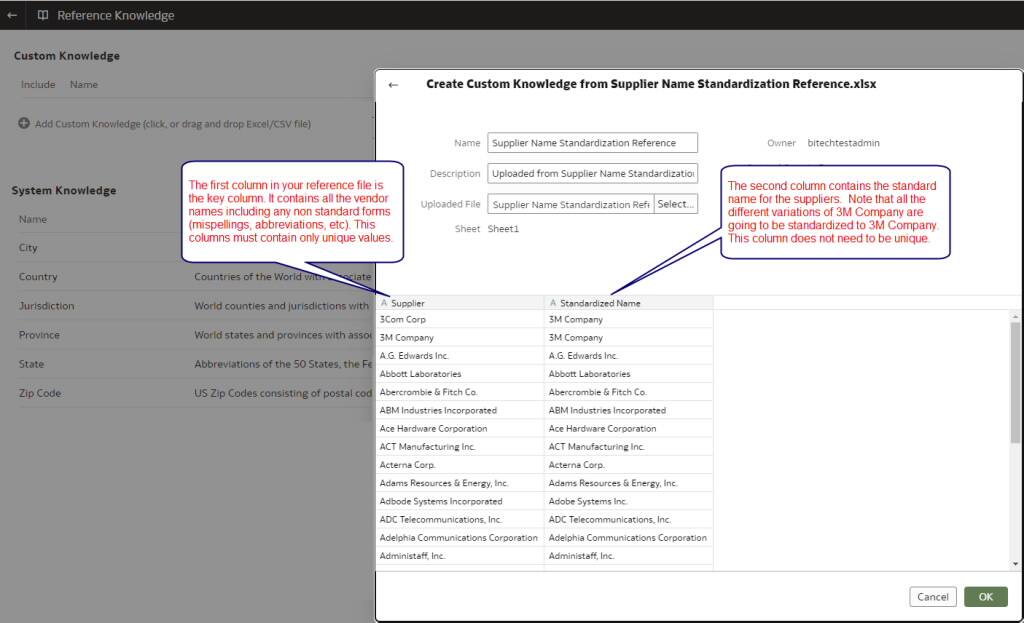Click the Uploaded File input field
The image size is (1024, 623).
pos(570,203)
